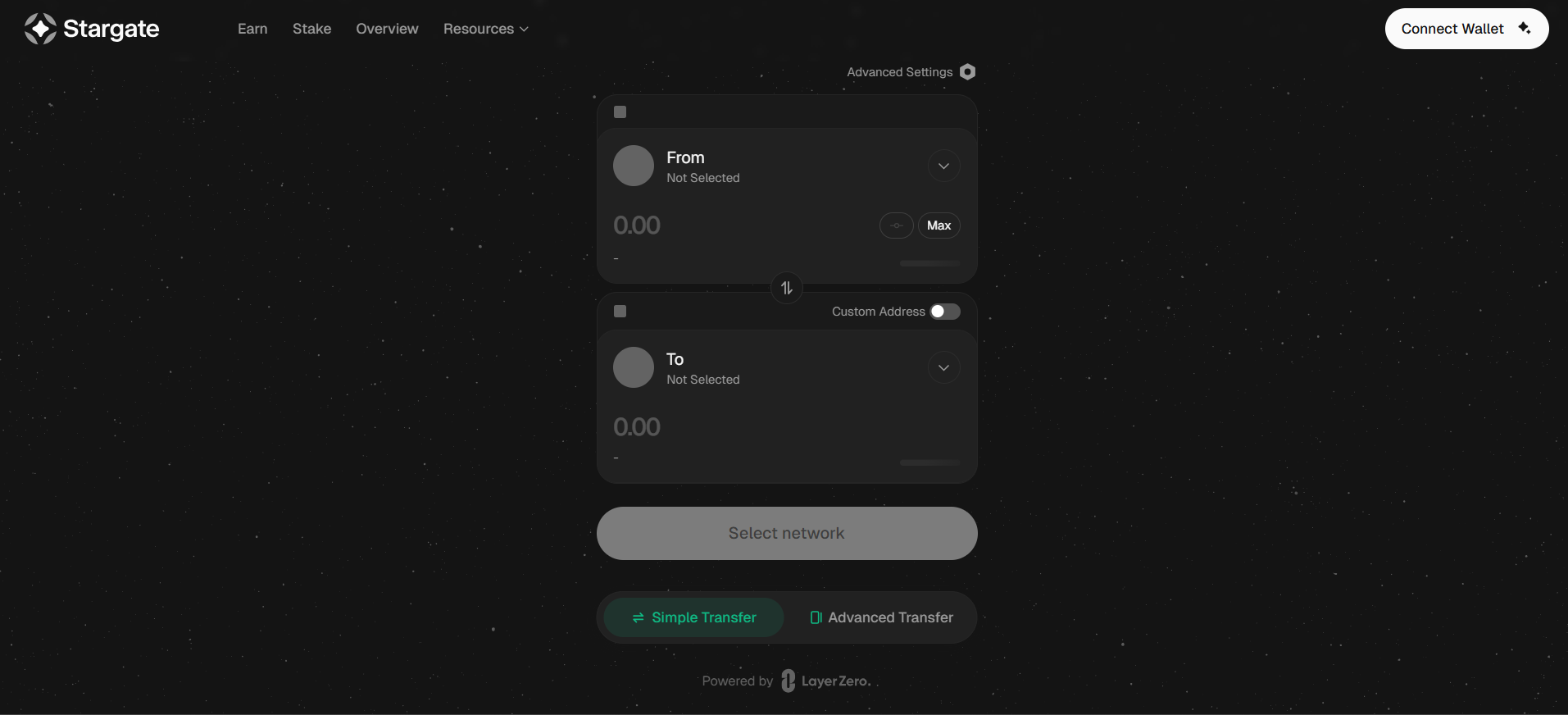Open the Earn page
The width and height of the screenshot is (1568, 715).
tap(252, 29)
